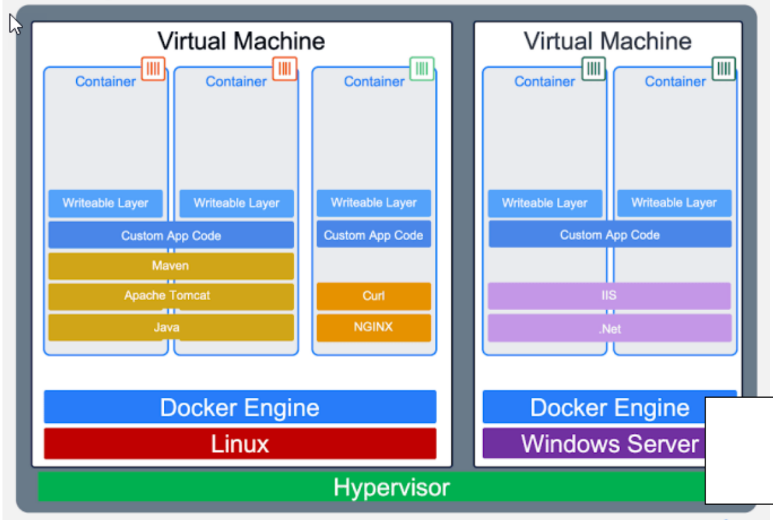Select the Virtual Machine title above the Linux stack
This screenshot has width=773, height=520.
pyautogui.click(x=241, y=41)
